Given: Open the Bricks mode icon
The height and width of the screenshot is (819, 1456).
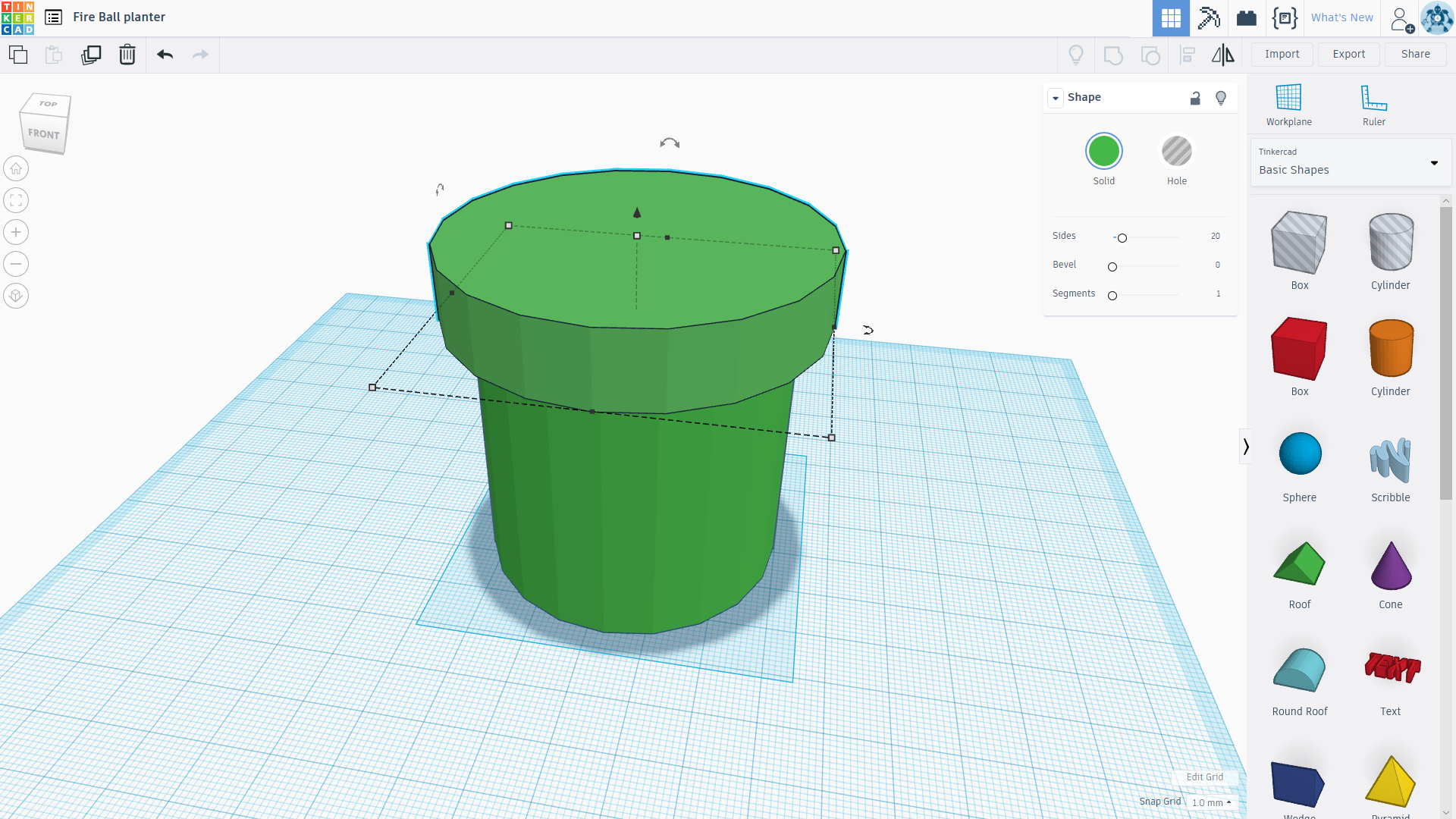Looking at the screenshot, I should pos(1247,18).
